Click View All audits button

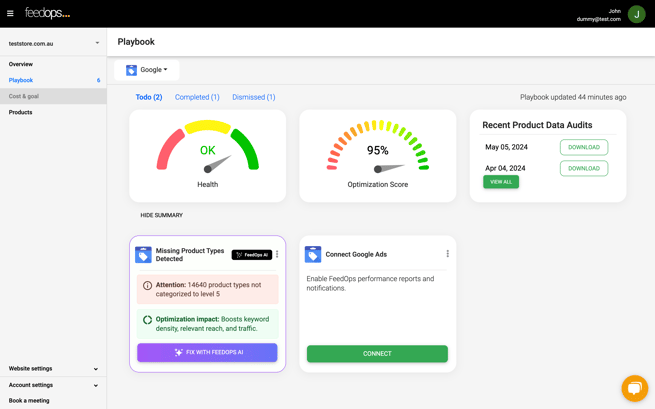[501, 182]
